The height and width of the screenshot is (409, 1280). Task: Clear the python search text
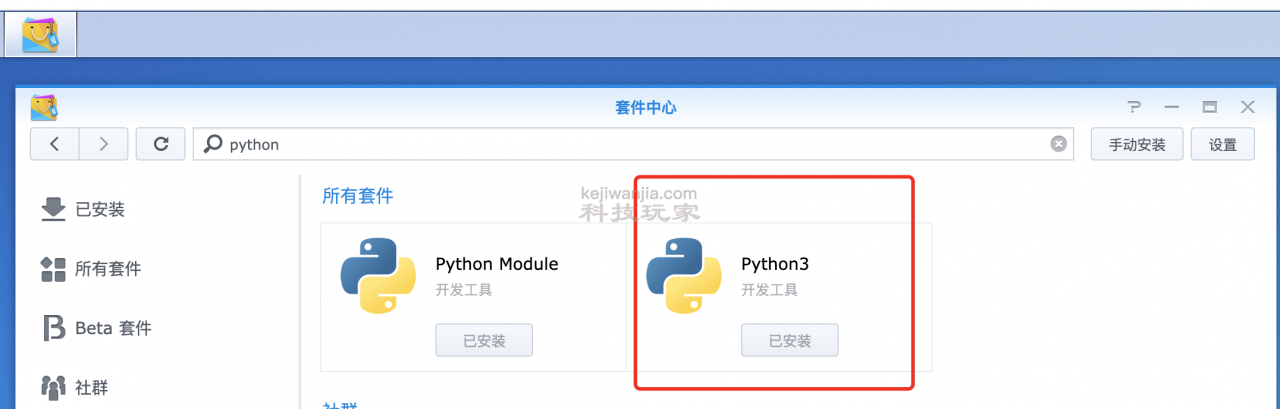pos(1058,144)
